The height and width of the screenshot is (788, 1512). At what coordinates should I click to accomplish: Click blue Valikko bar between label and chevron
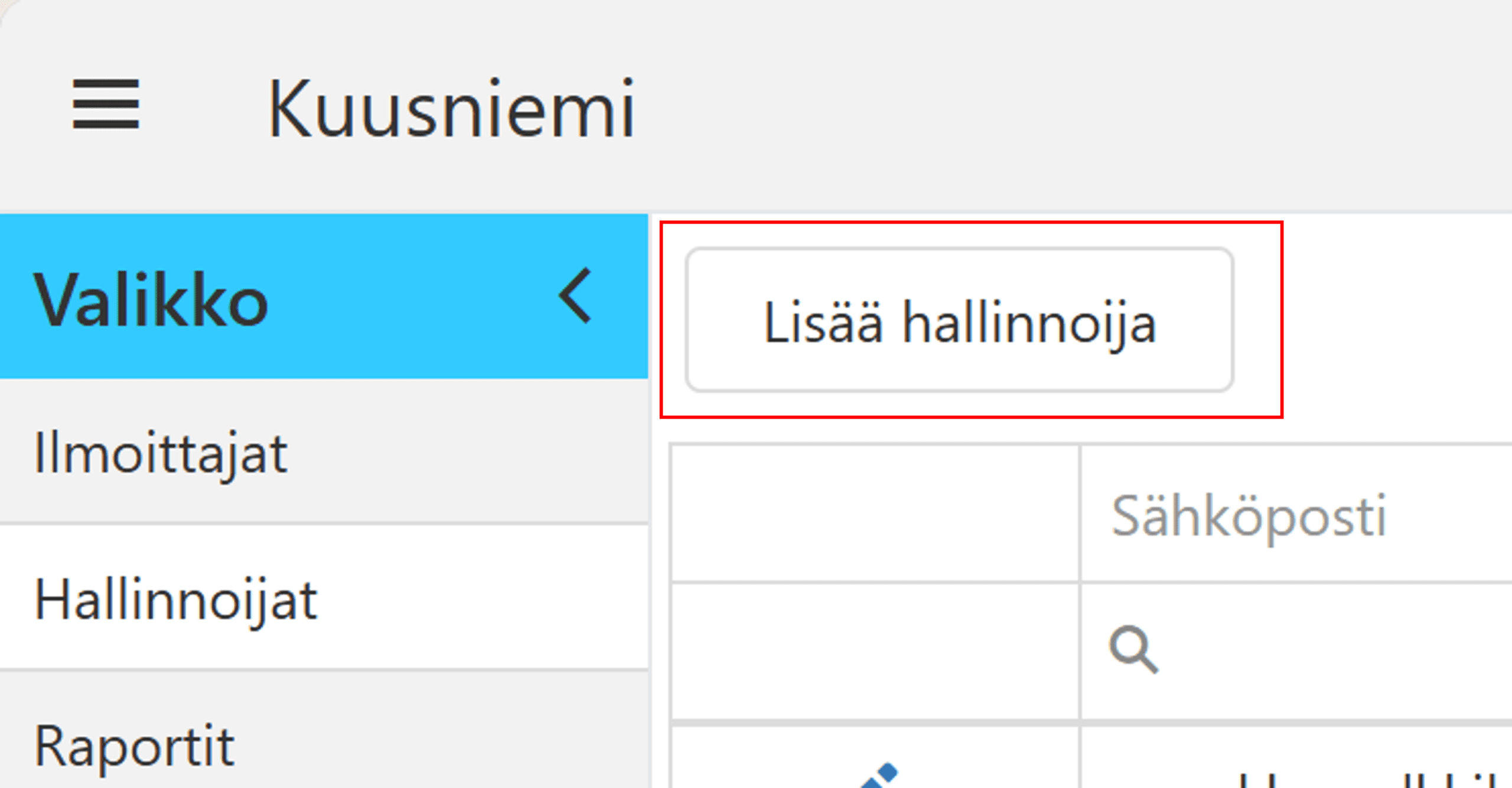[413, 296]
